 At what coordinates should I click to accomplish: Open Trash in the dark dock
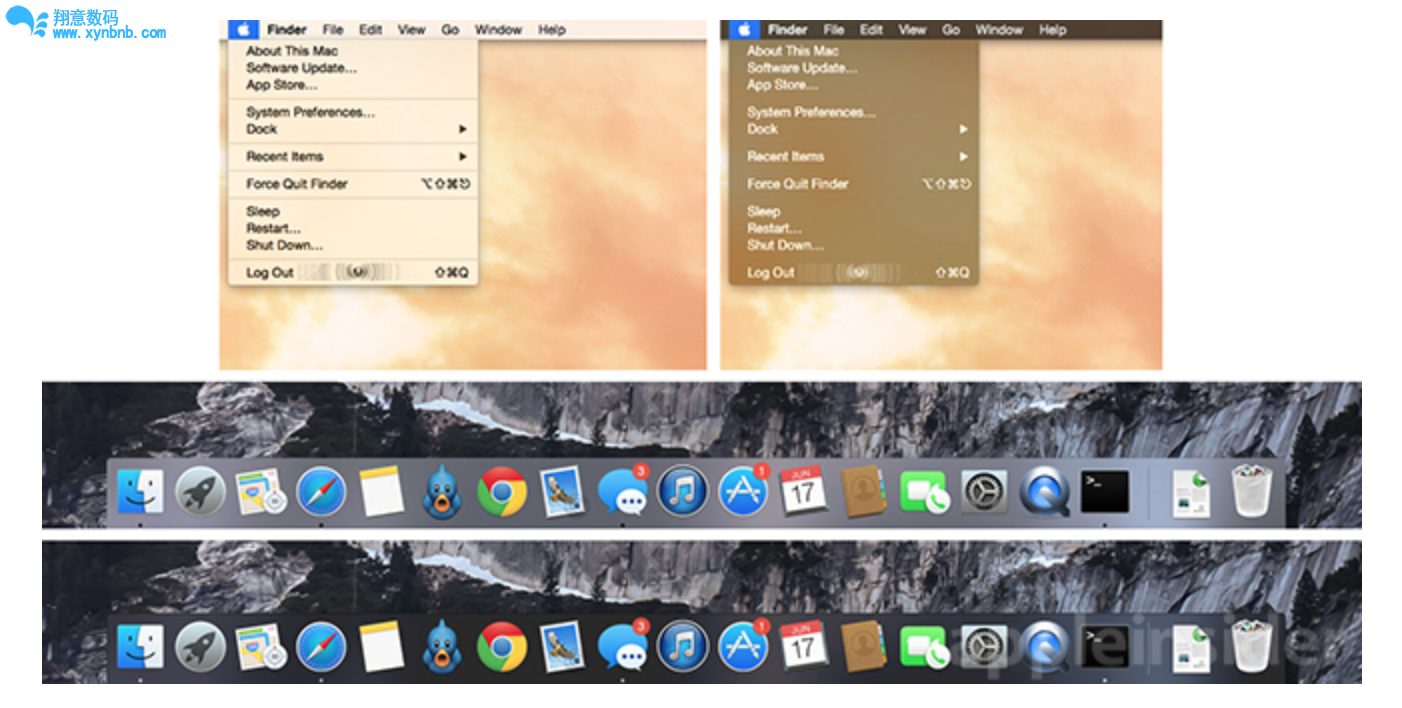1252,646
